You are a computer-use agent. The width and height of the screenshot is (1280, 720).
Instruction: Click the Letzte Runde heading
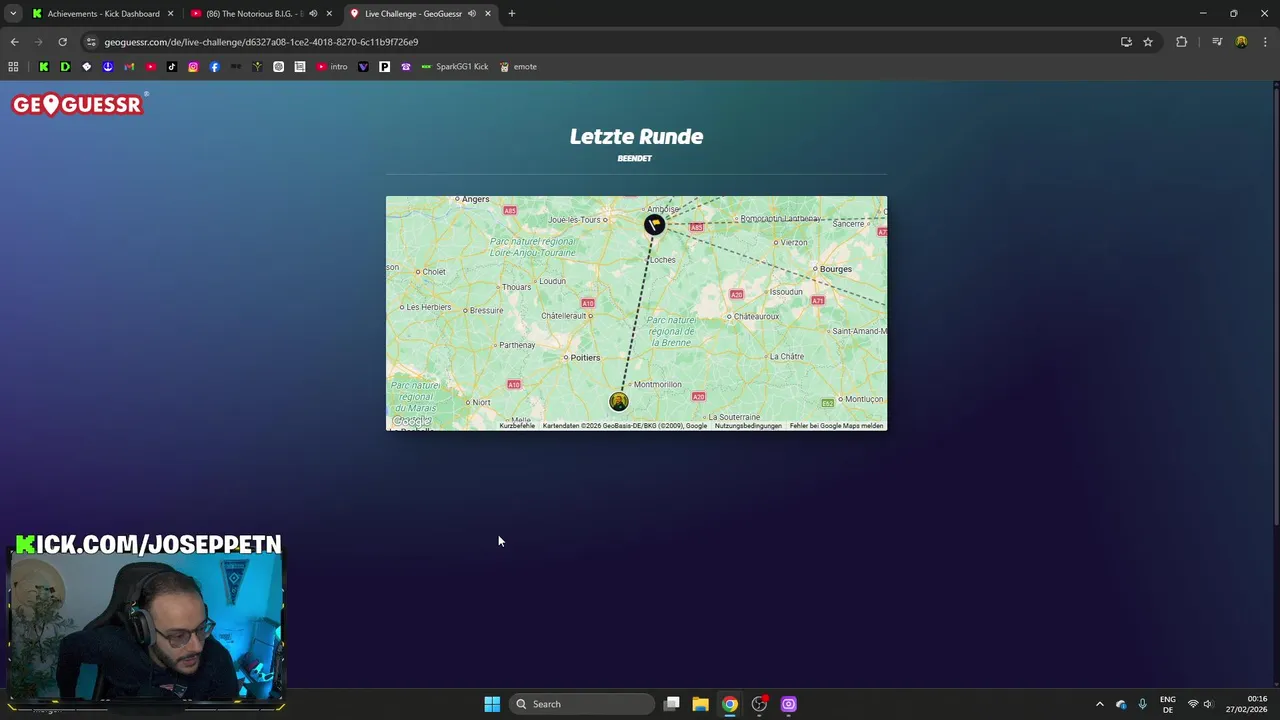[x=636, y=136]
